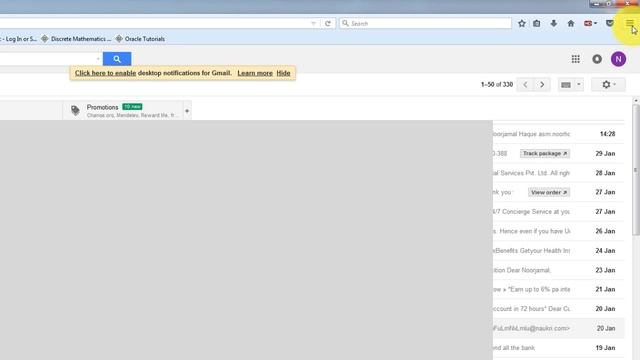Open the Oracle Tutorials bookmark
This screenshot has height=360, width=640.
[x=140, y=39]
